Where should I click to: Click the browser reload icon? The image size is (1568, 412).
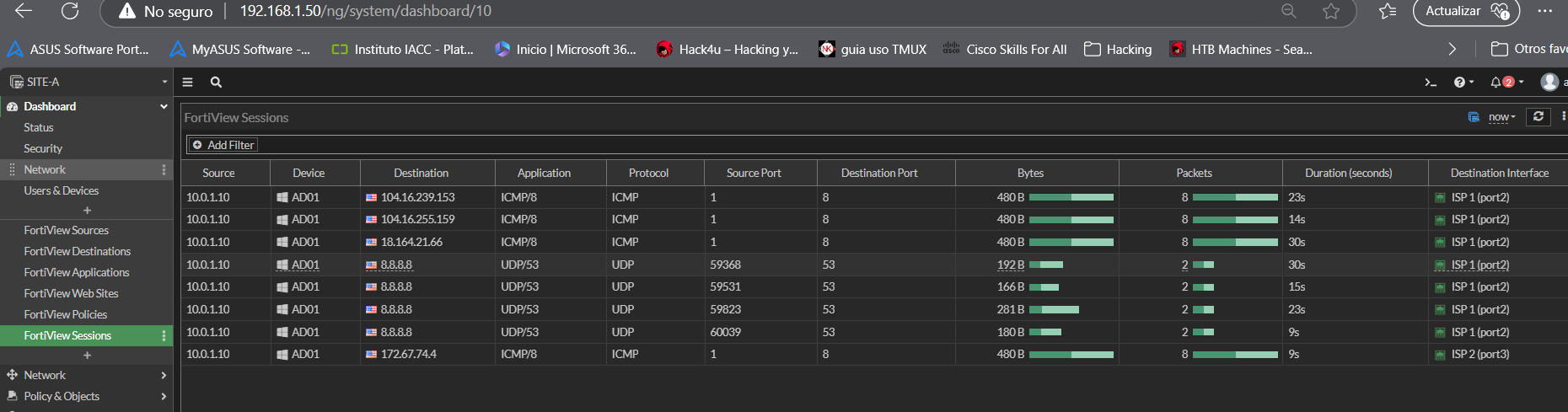(70, 11)
